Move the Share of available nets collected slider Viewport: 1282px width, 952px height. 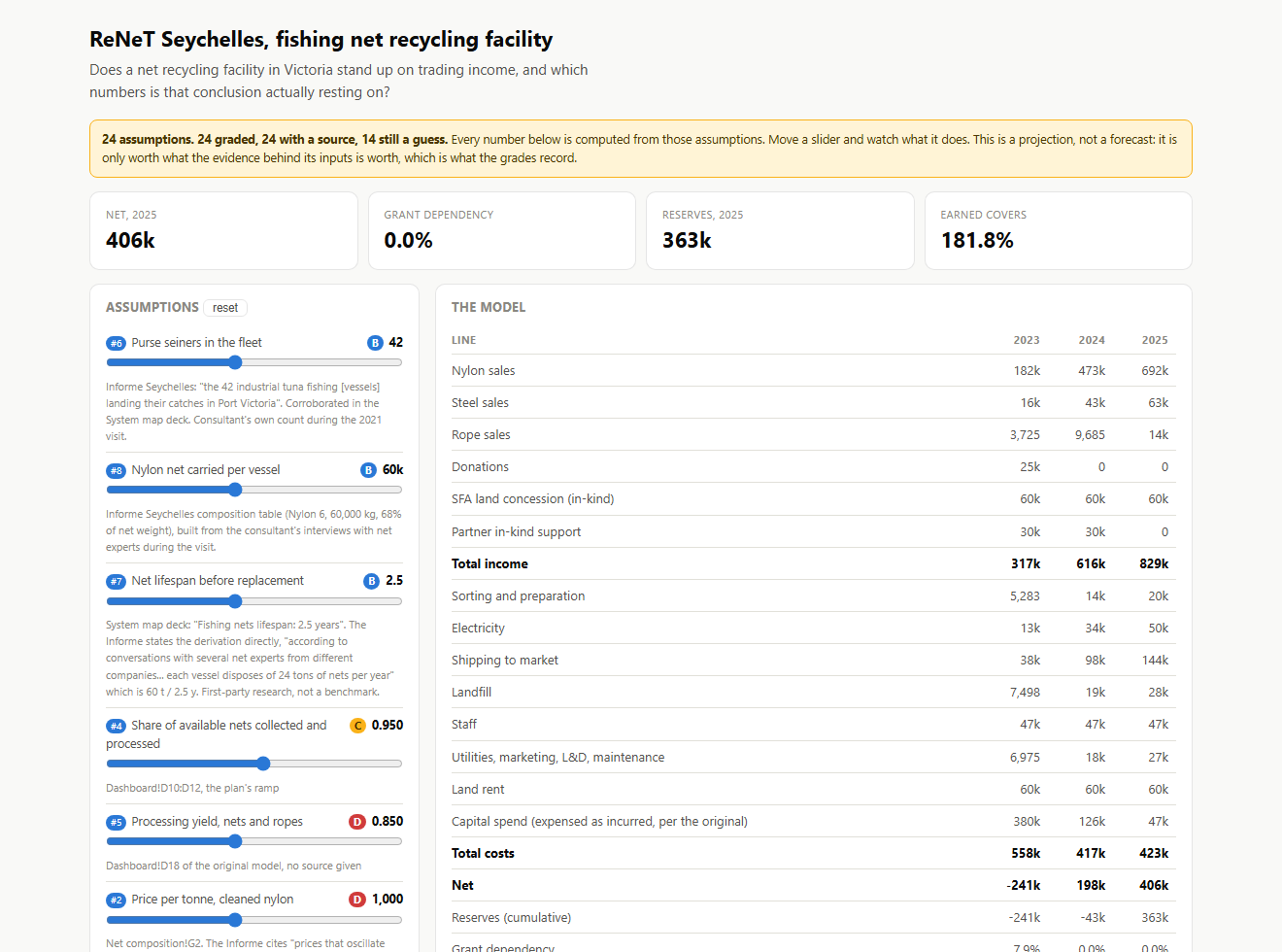[x=253, y=764]
